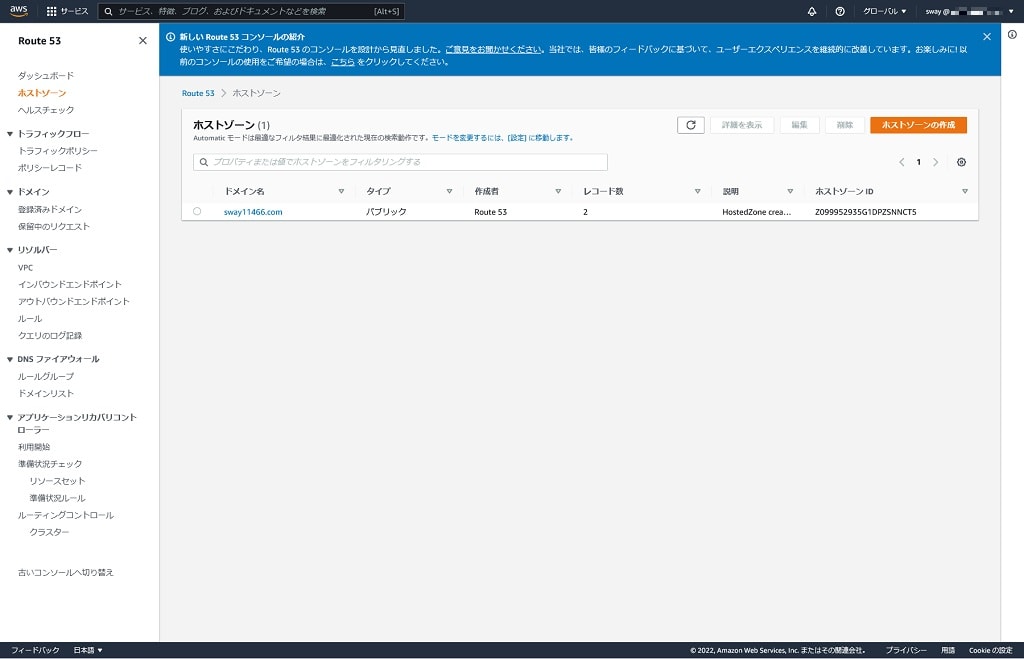The width and height of the screenshot is (1024, 659).
Task: Collapse the トラフィックフロー section
Action: [x=10, y=134]
